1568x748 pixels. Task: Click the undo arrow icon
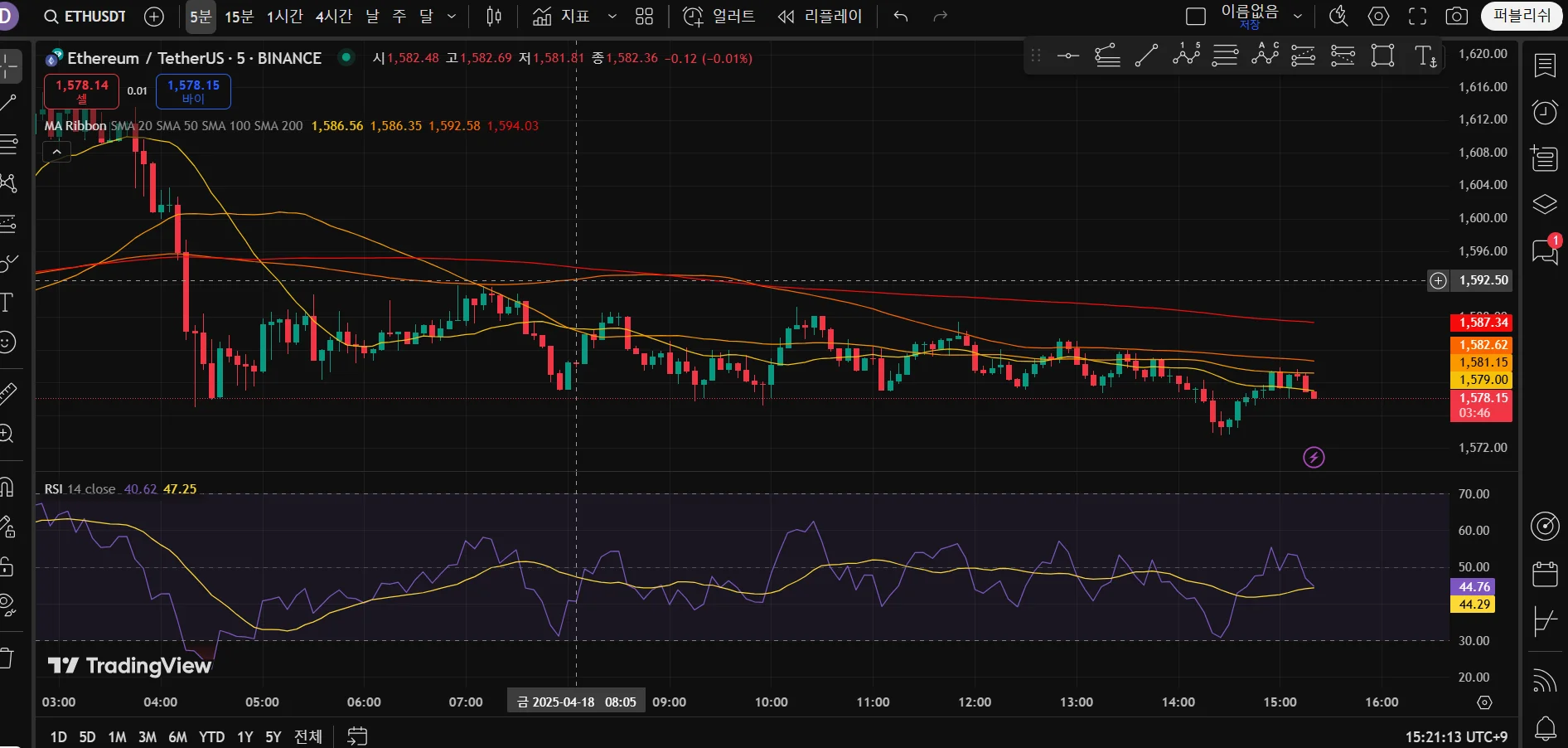901,17
